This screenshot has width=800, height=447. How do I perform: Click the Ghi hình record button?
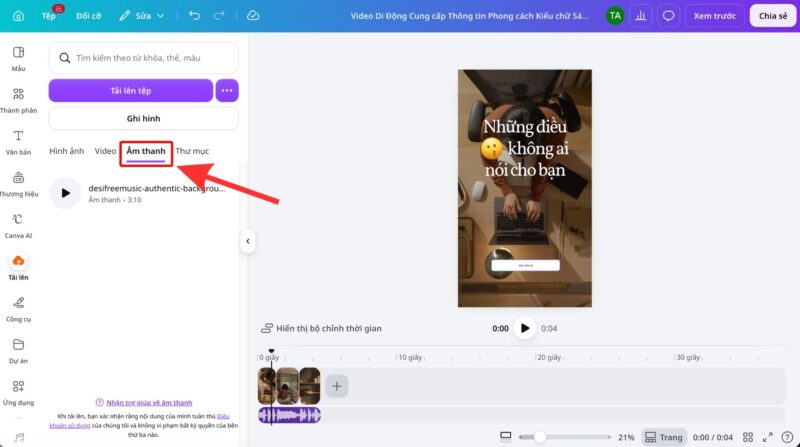(143, 118)
